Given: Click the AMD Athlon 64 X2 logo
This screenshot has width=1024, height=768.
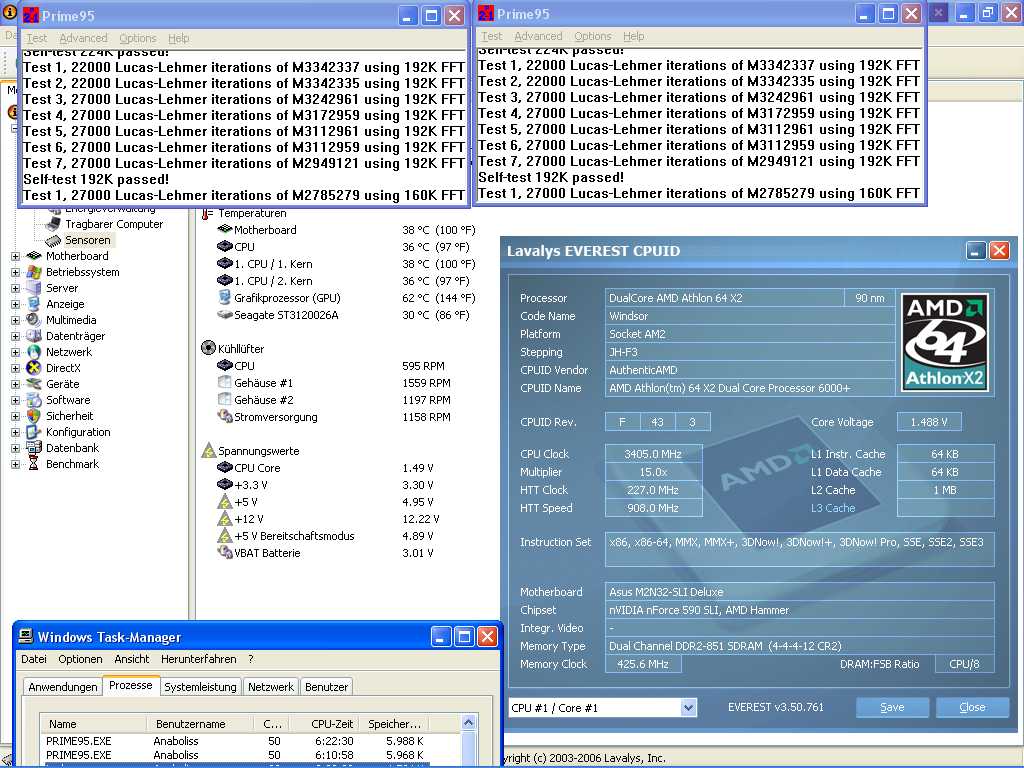Looking at the screenshot, I should 944,343.
